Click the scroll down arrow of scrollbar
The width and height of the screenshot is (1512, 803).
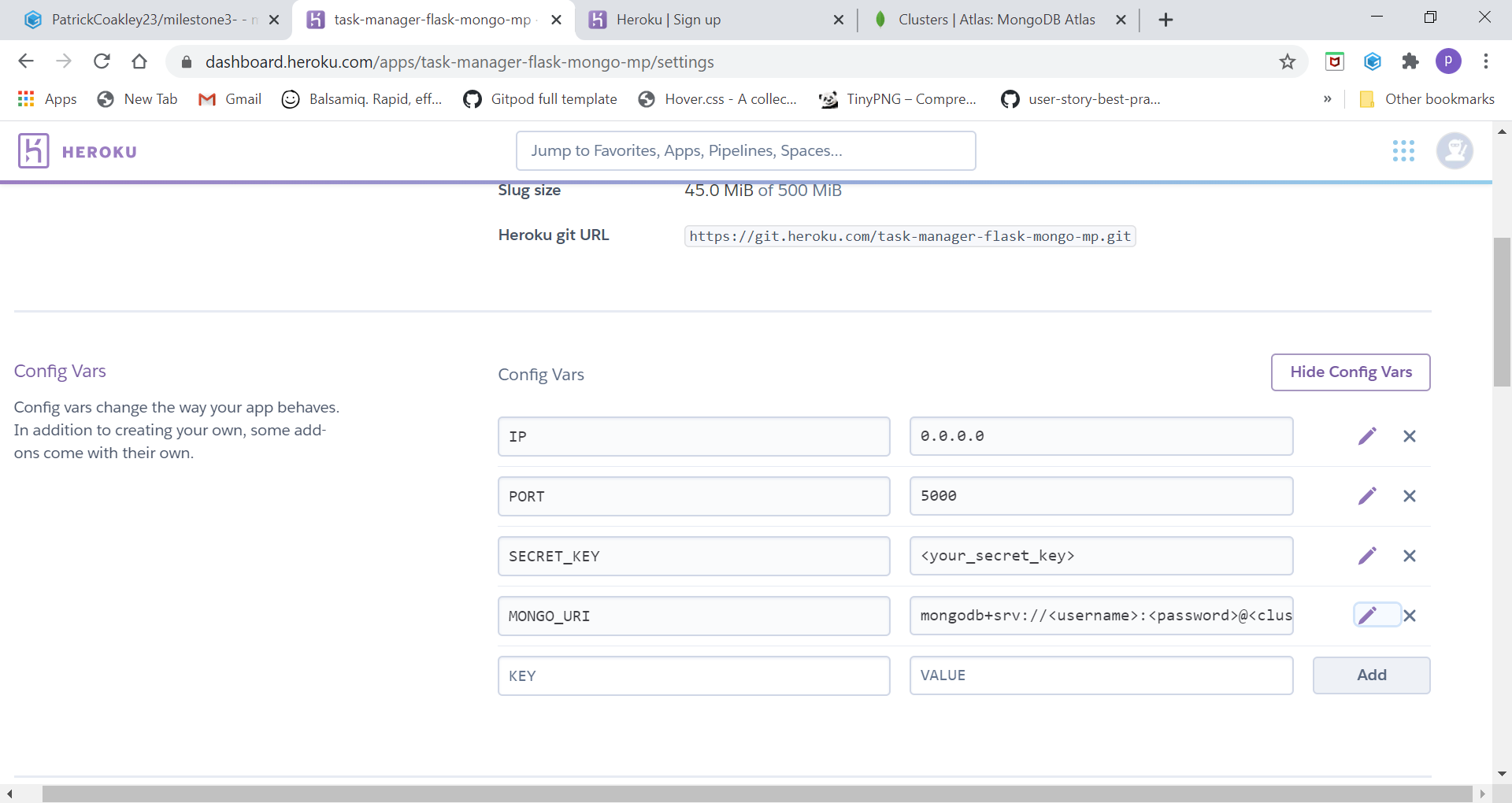(x=1503, y=774)
